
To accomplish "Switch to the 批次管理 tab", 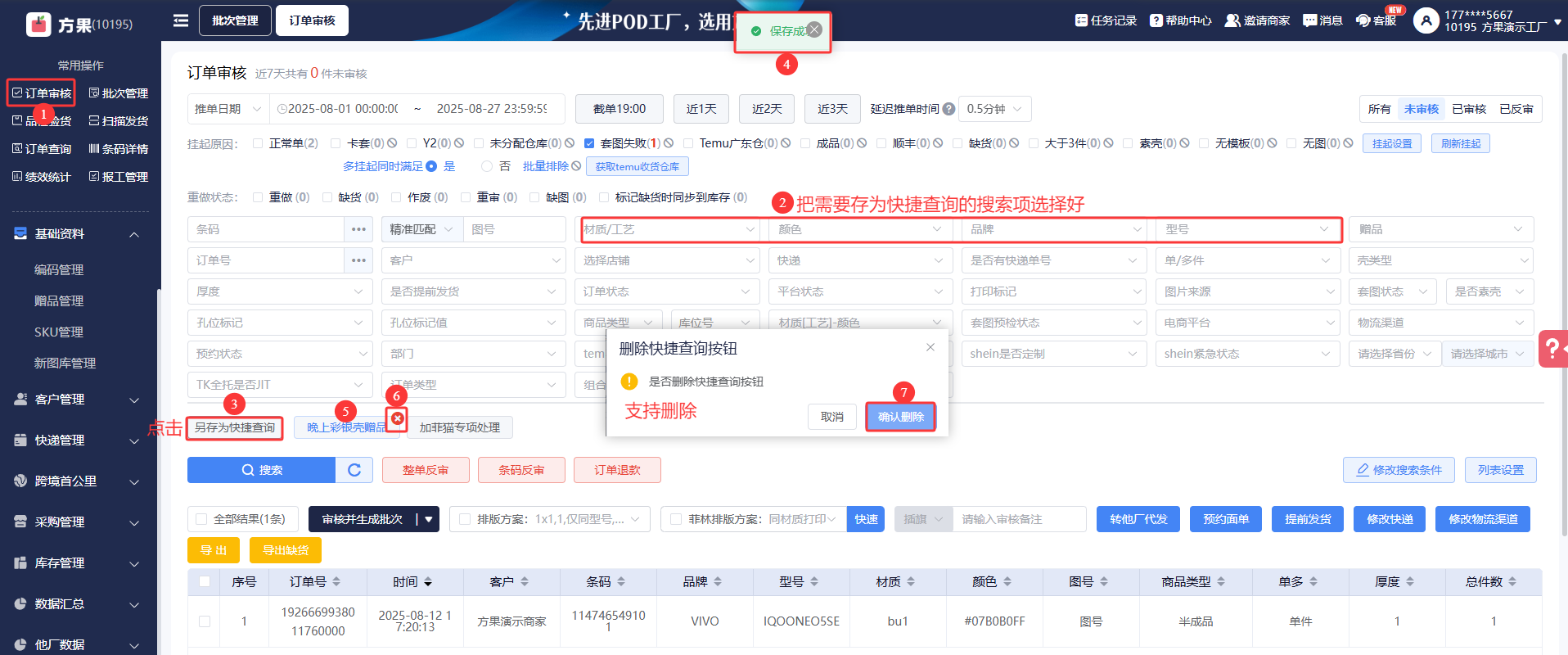I will tap(235, 20).
